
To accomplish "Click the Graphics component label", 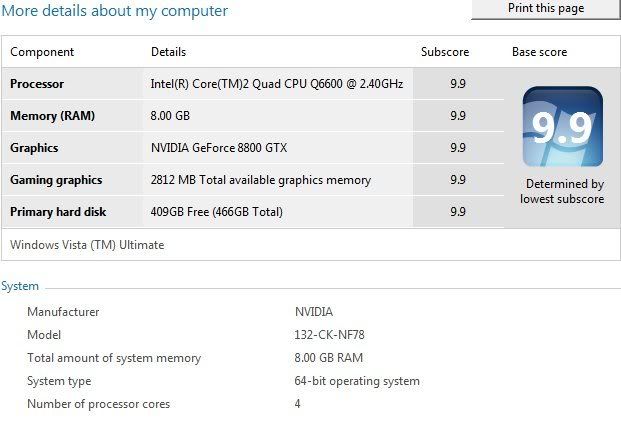I will pos(34,148).
